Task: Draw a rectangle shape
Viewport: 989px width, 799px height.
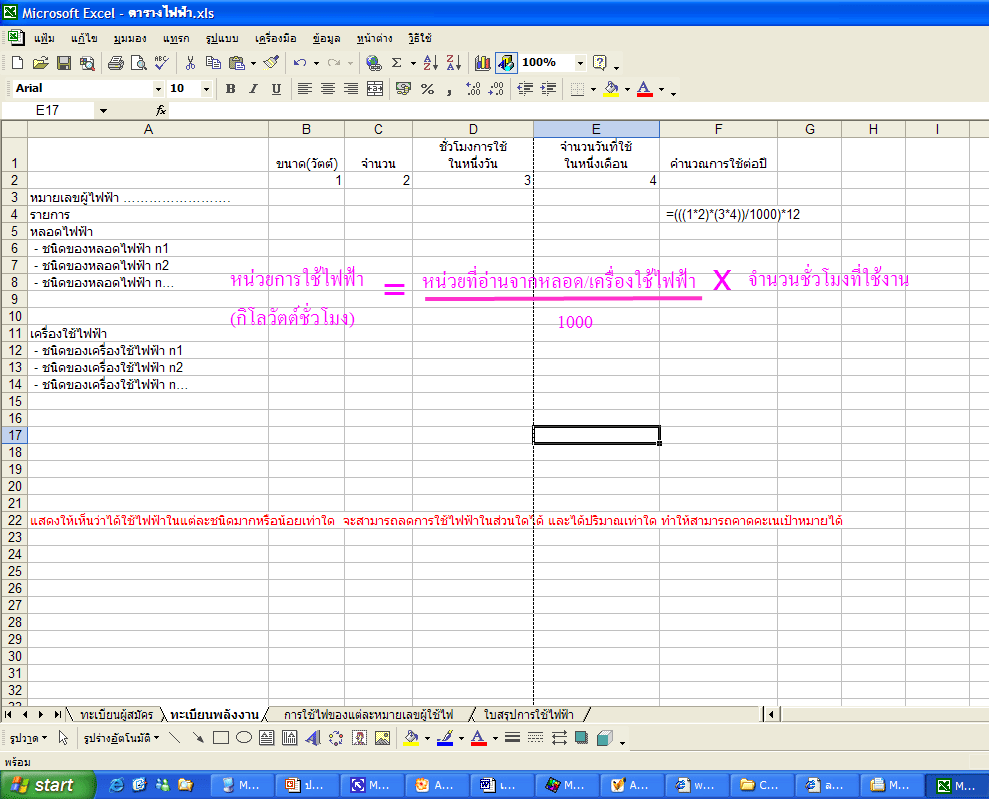Action: 221,738
